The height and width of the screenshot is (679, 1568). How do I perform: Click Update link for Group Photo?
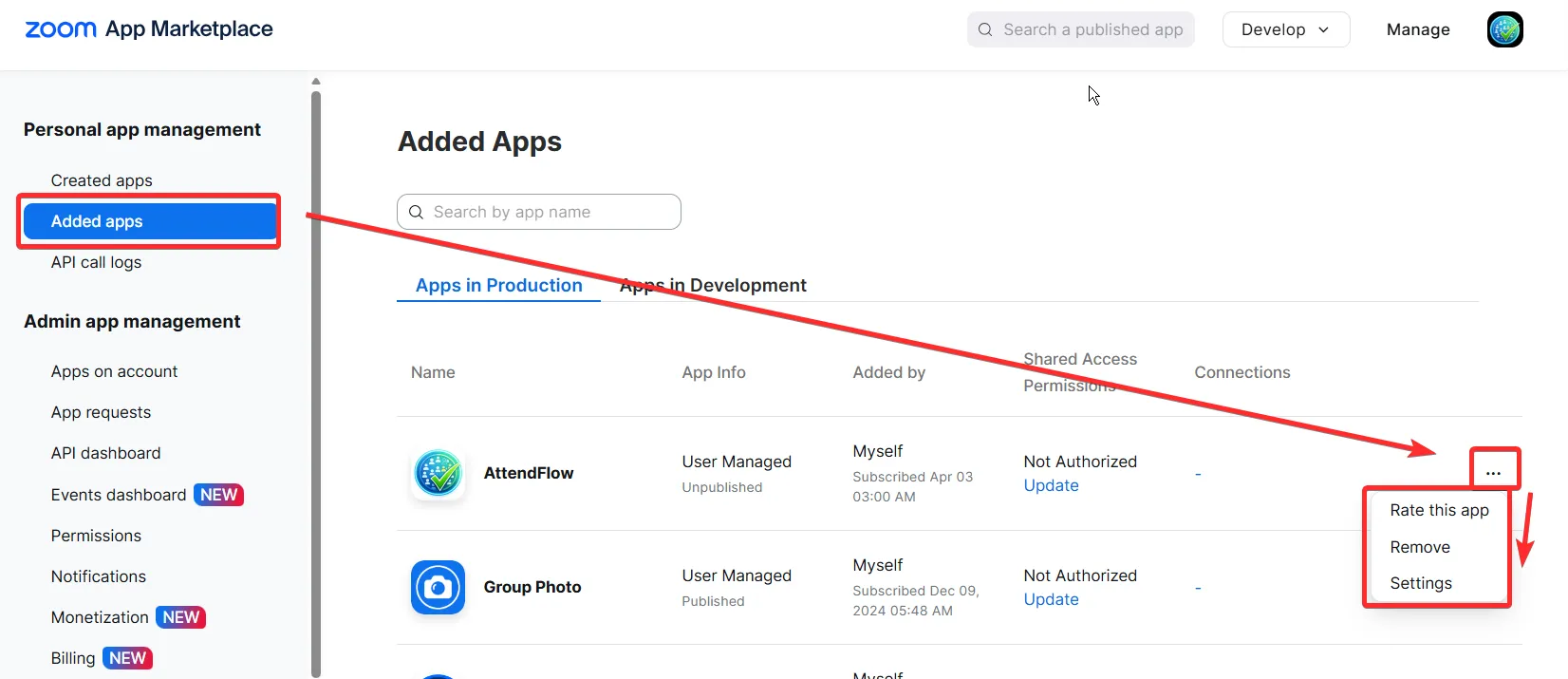click(1051, 599)
